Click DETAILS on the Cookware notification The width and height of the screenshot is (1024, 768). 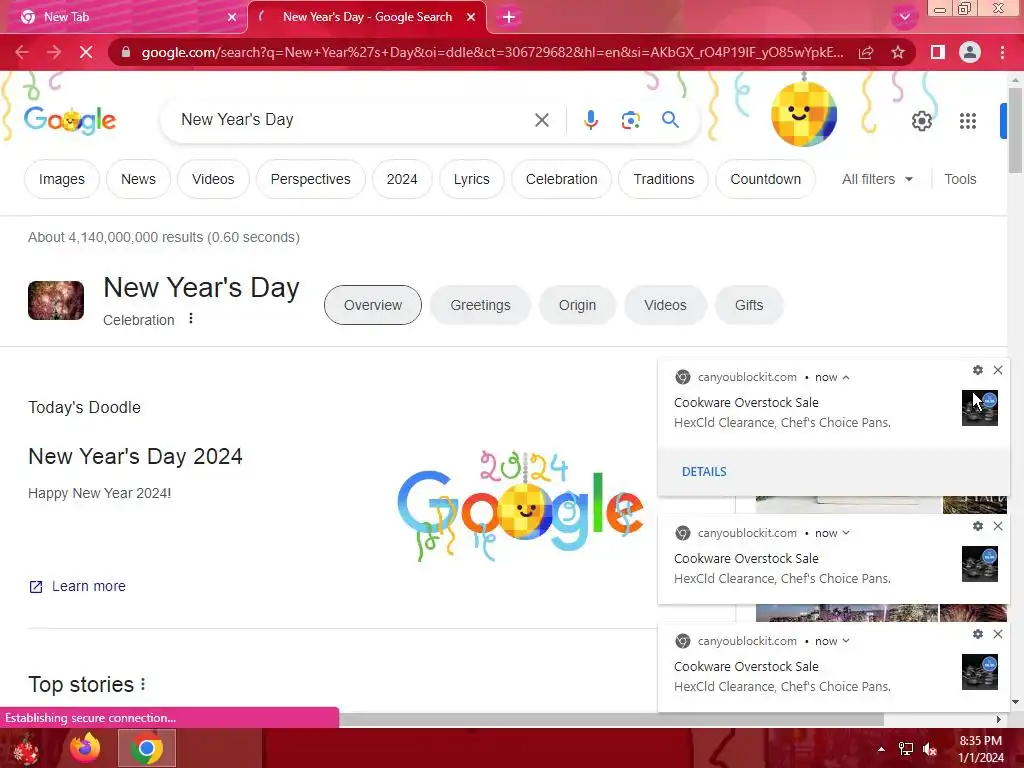[704, 472]
